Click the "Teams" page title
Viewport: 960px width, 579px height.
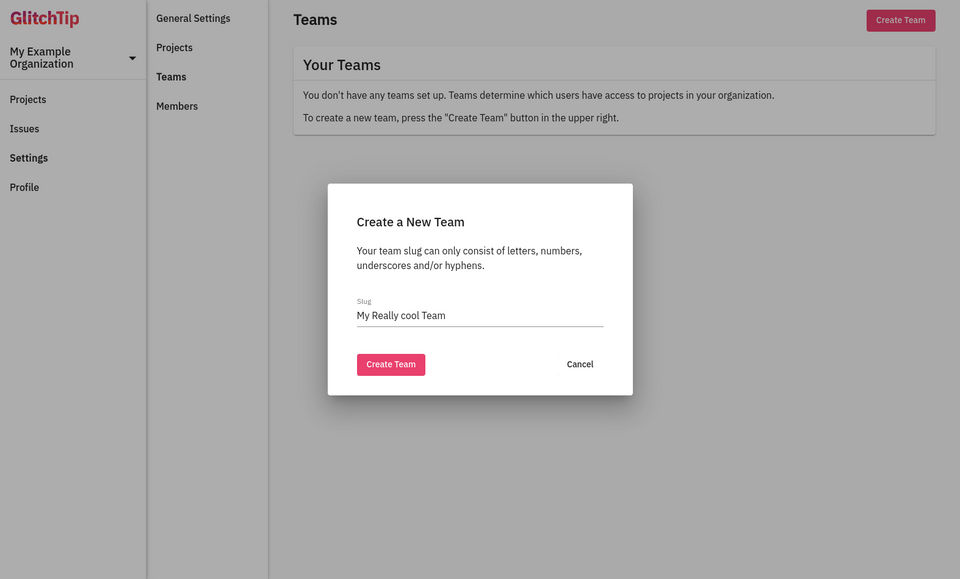tap(315, 20)
